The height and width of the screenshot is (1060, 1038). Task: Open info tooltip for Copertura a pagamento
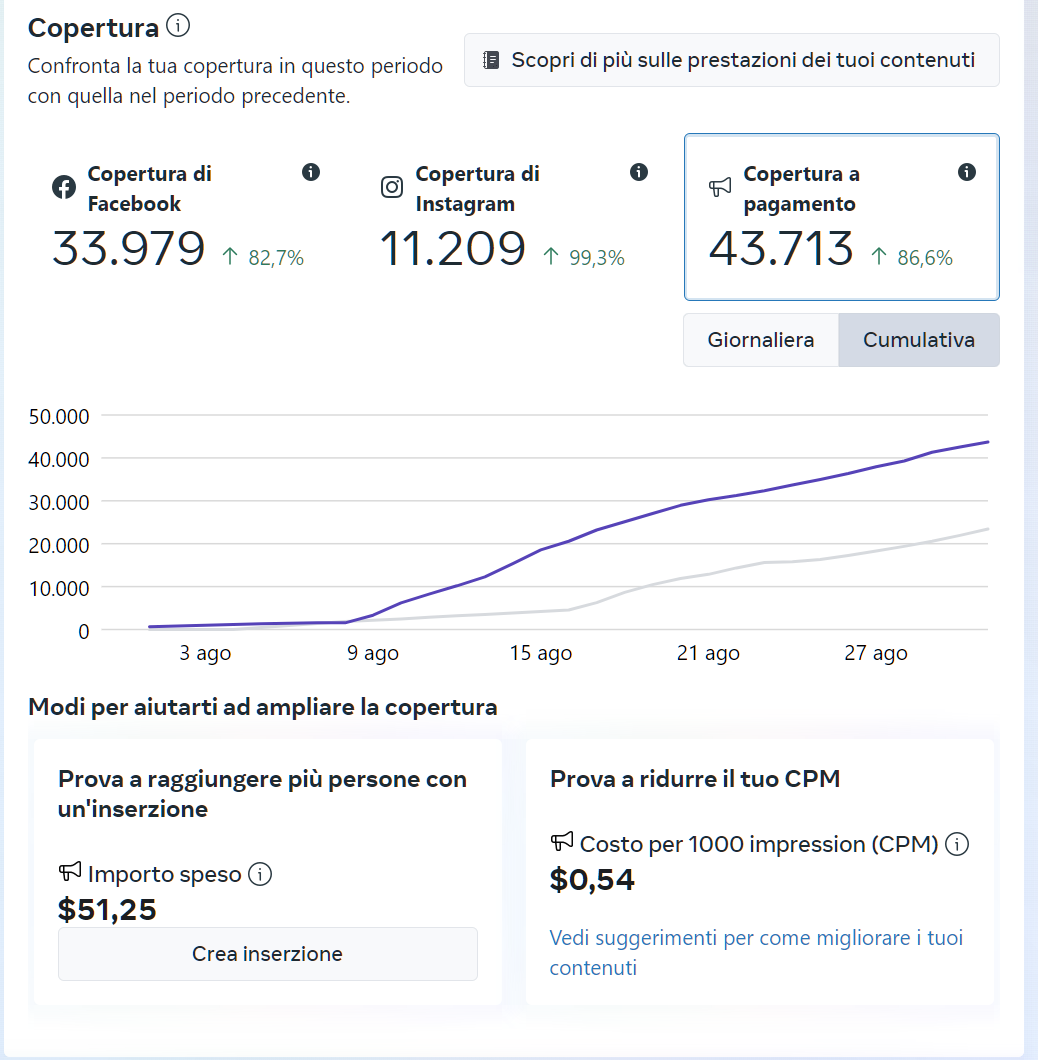coord(966,172)
